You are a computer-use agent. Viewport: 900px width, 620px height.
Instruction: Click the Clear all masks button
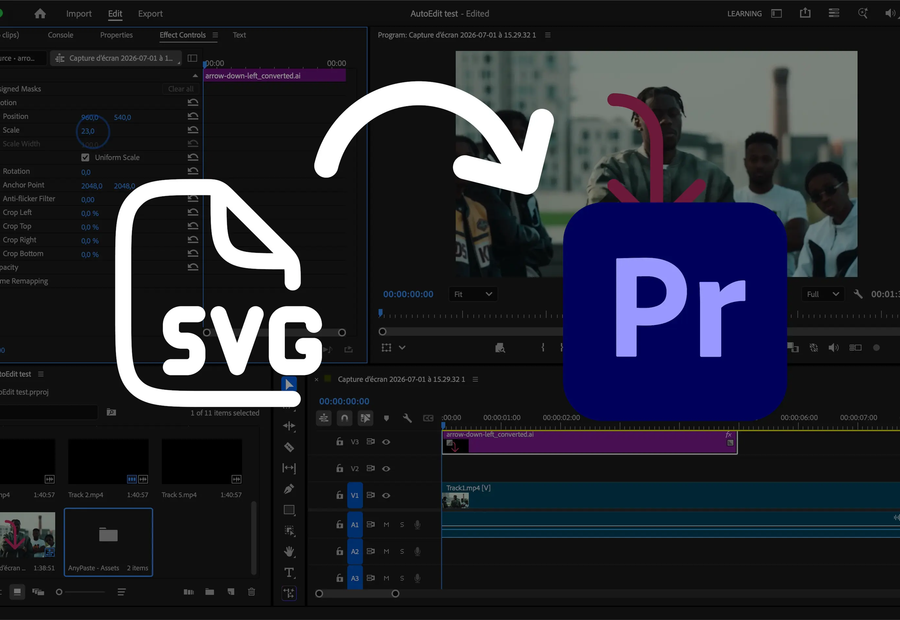(180, 89)
